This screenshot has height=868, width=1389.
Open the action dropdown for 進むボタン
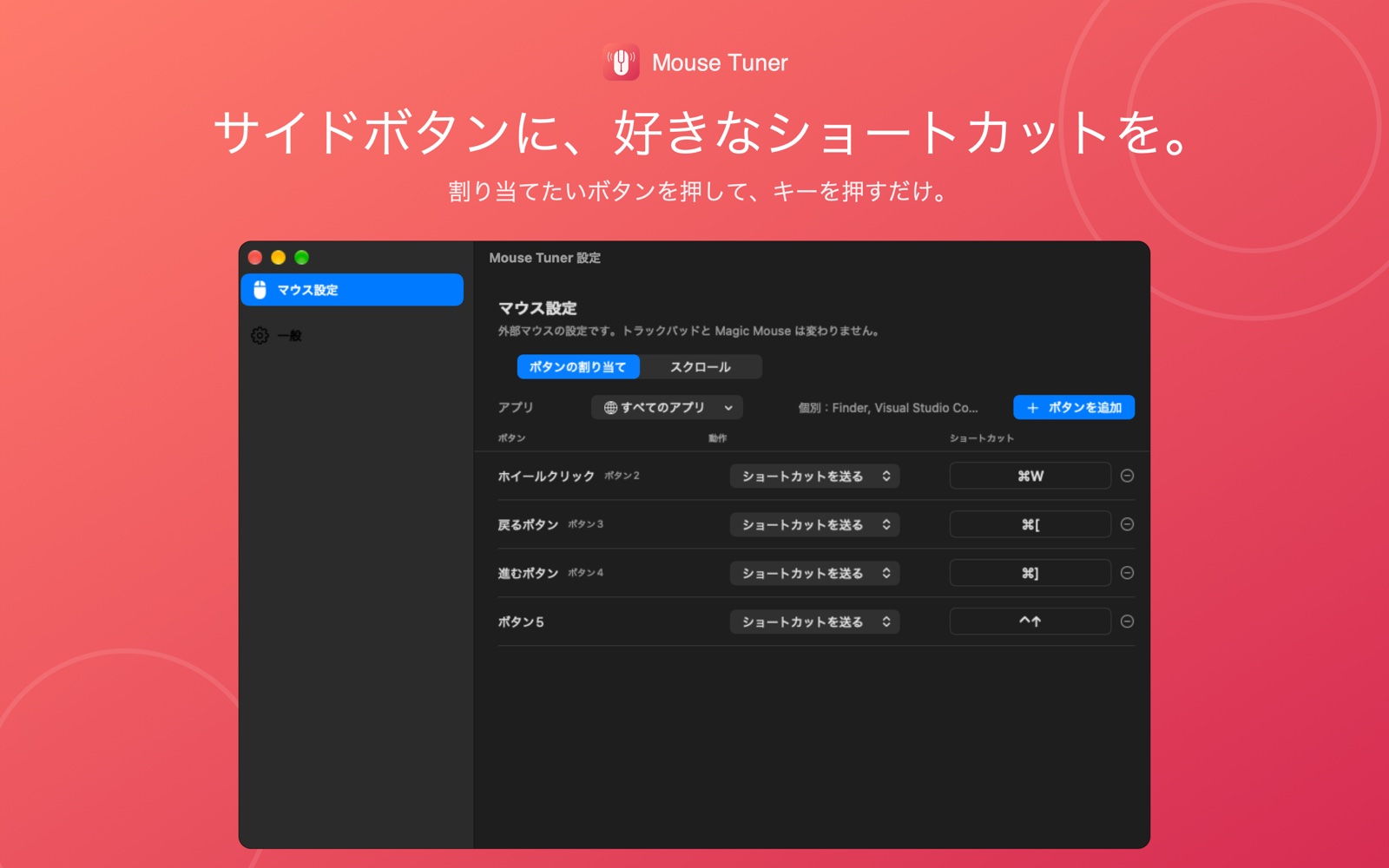point(814,573)
